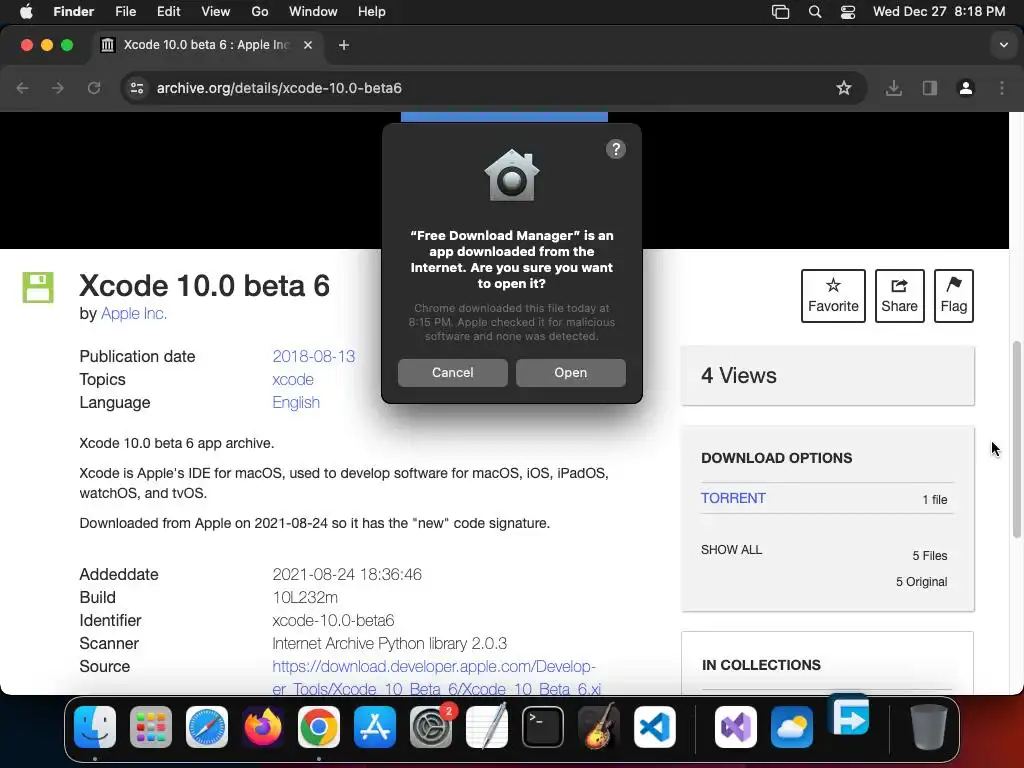This screenshot has width=1024, height=768.
Task: Open the Go menu
Action: 260,12
